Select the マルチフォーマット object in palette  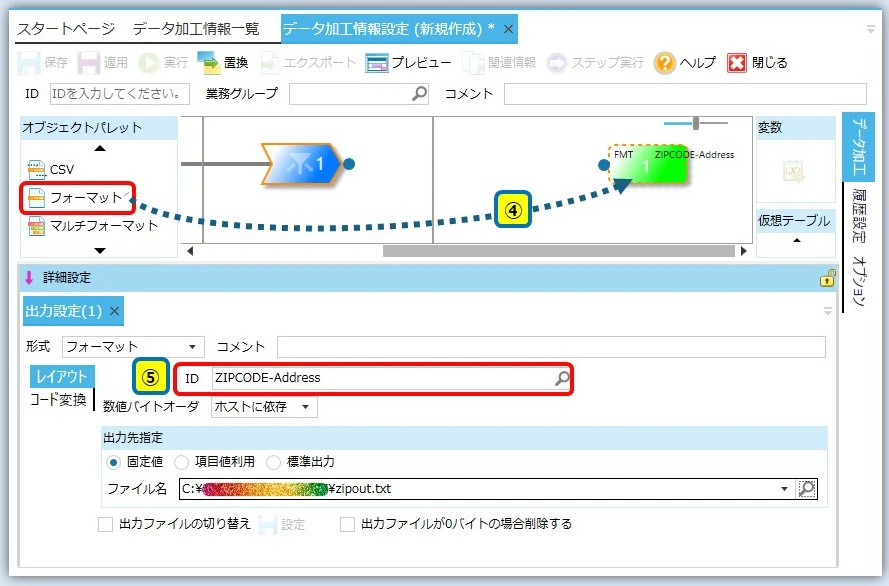[x=93, y=226]
